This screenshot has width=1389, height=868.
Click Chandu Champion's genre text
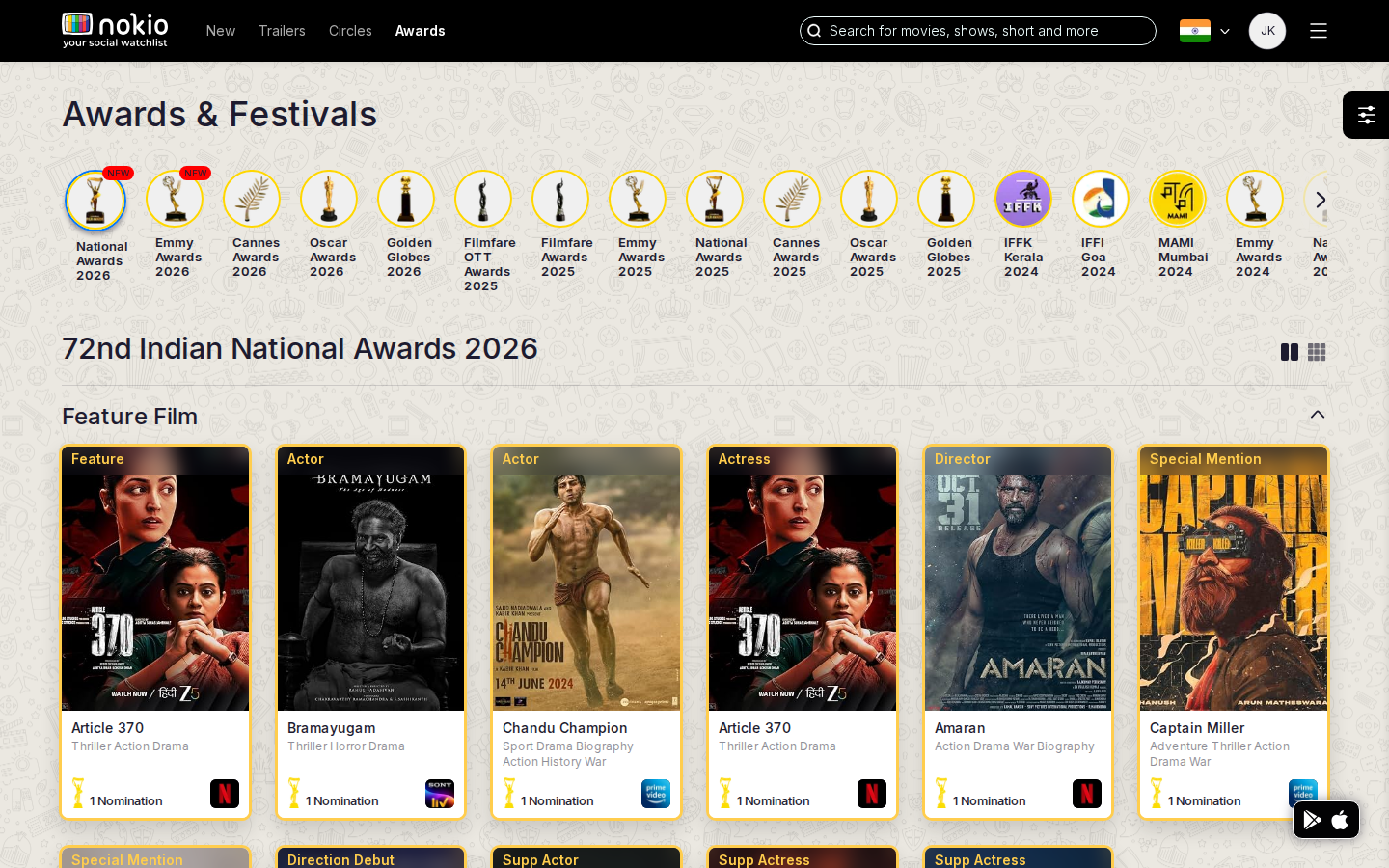point(568,754)
